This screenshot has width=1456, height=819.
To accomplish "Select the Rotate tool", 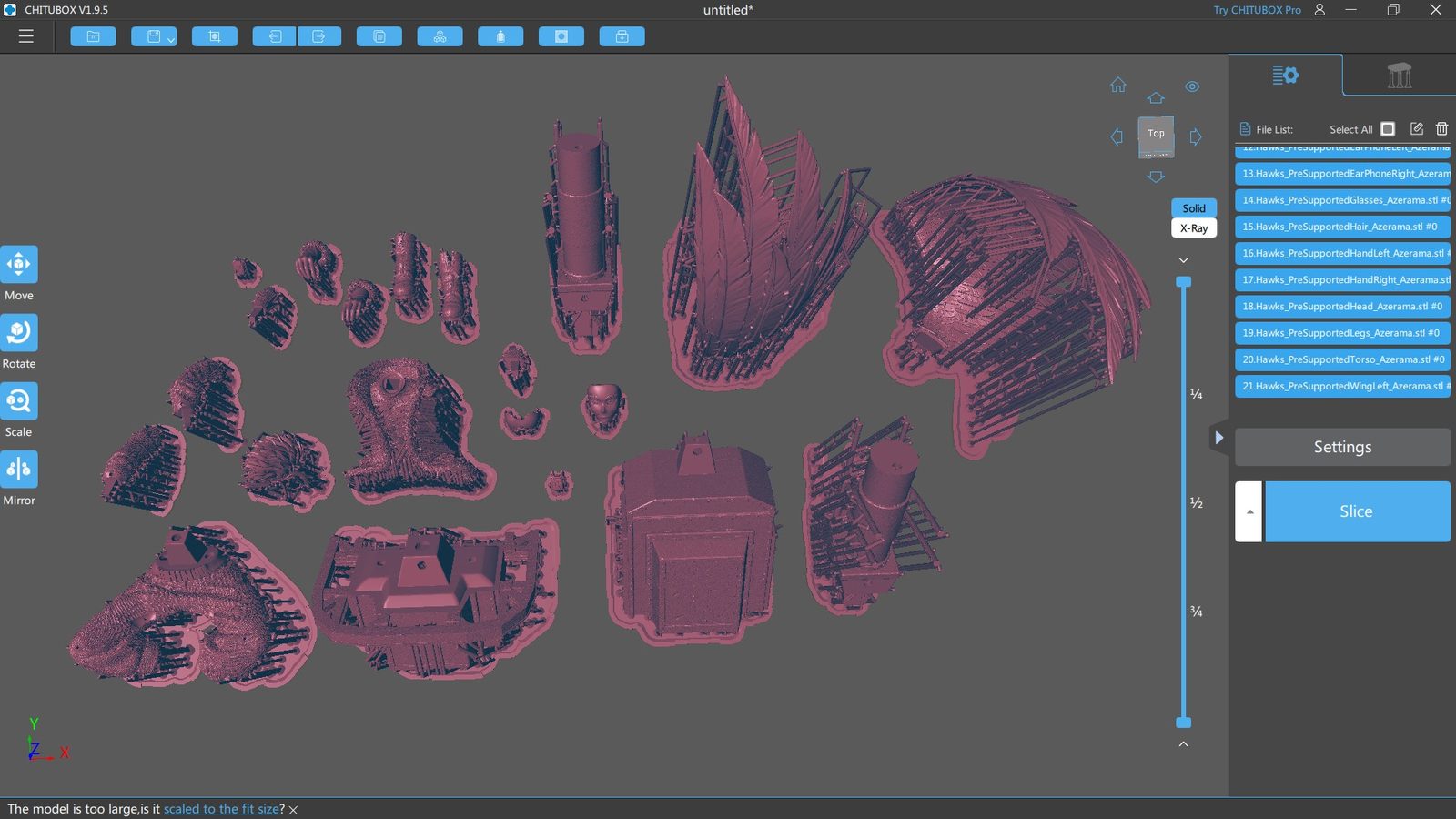I will 19,332.
